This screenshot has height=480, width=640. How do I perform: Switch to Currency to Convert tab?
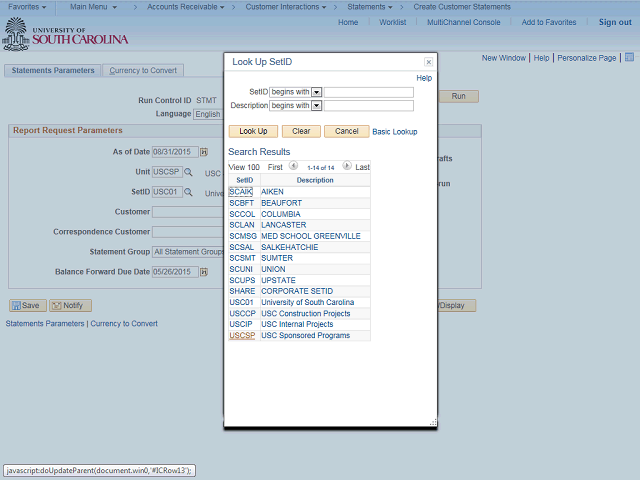[143, 70]
